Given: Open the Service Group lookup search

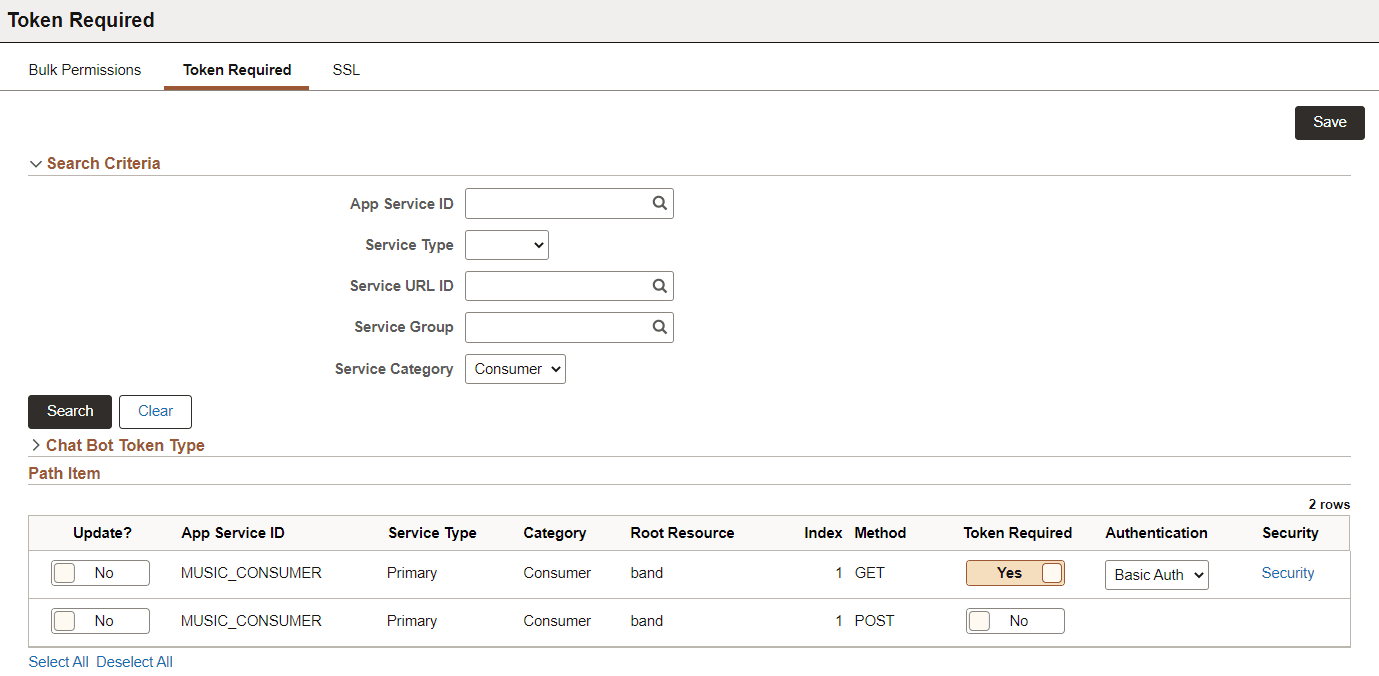Looking at the screenshot, I should [x=659, y=327].
